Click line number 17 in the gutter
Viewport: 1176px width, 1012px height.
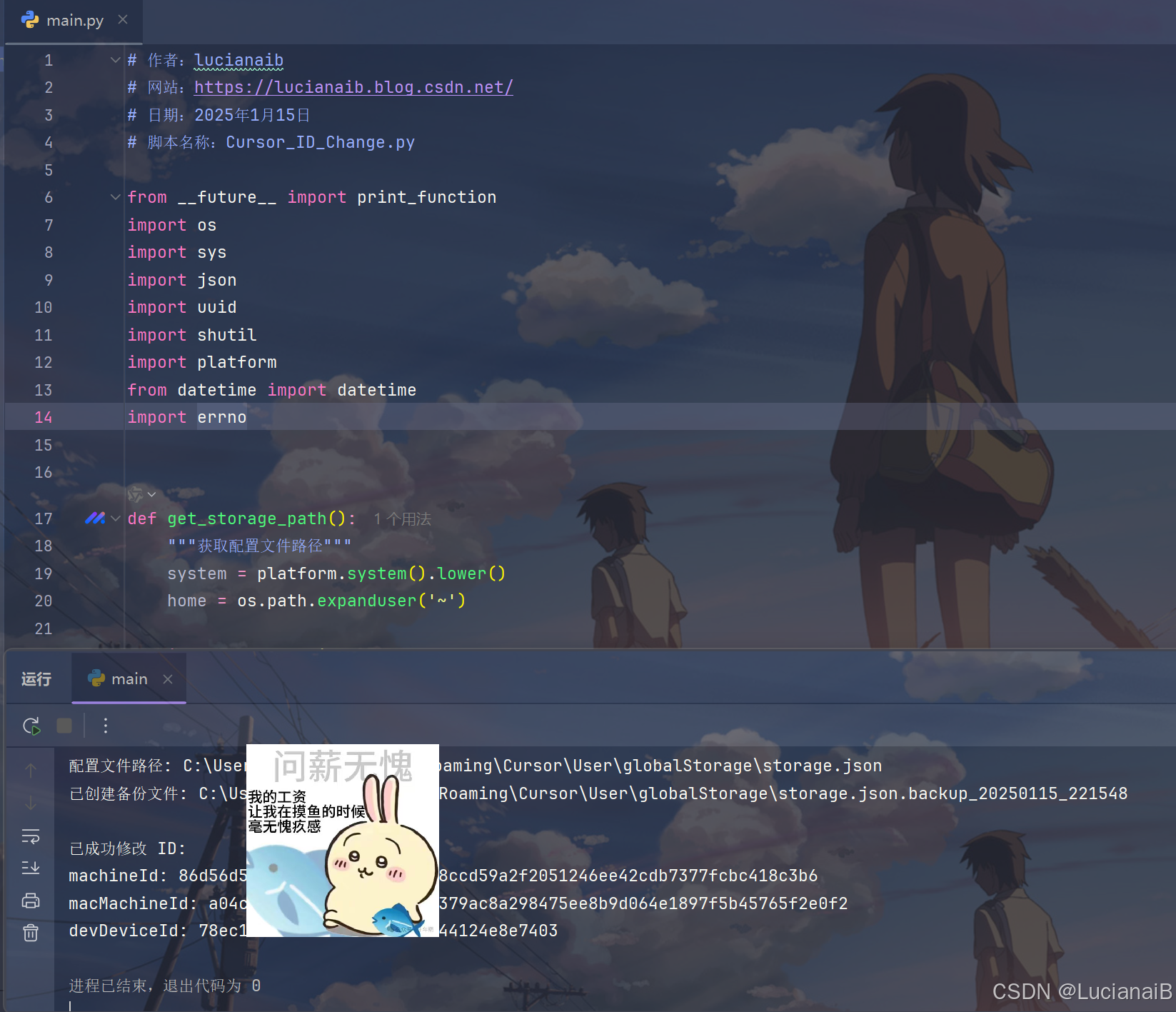[43, 518]
